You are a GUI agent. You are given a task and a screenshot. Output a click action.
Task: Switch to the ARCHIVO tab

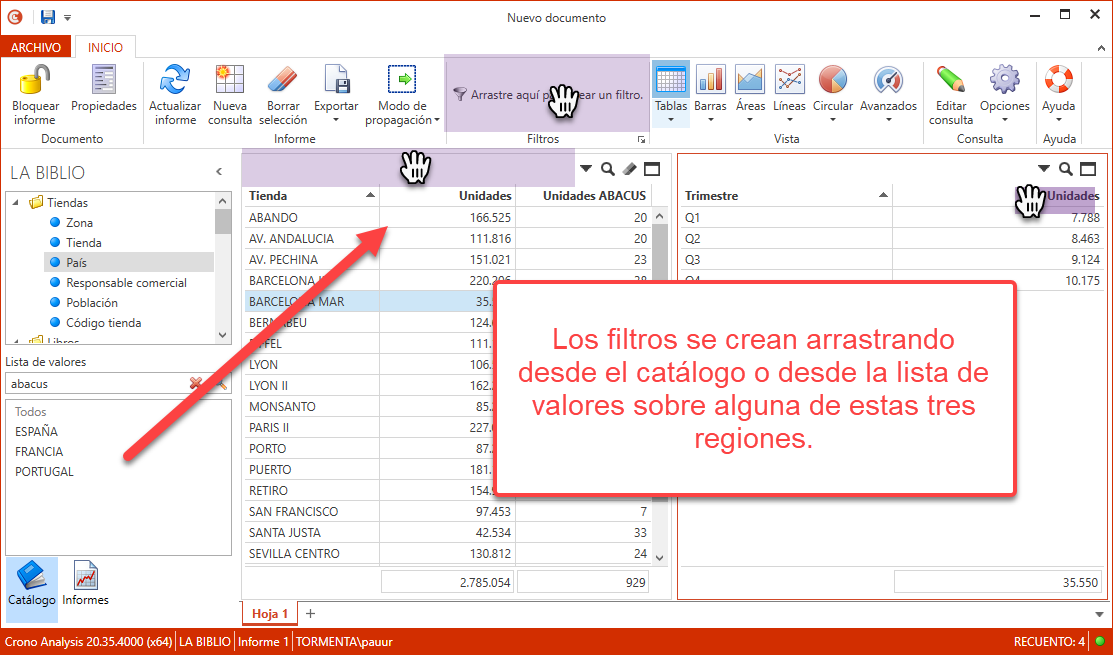pyautogui.click(x=37, y=46)
